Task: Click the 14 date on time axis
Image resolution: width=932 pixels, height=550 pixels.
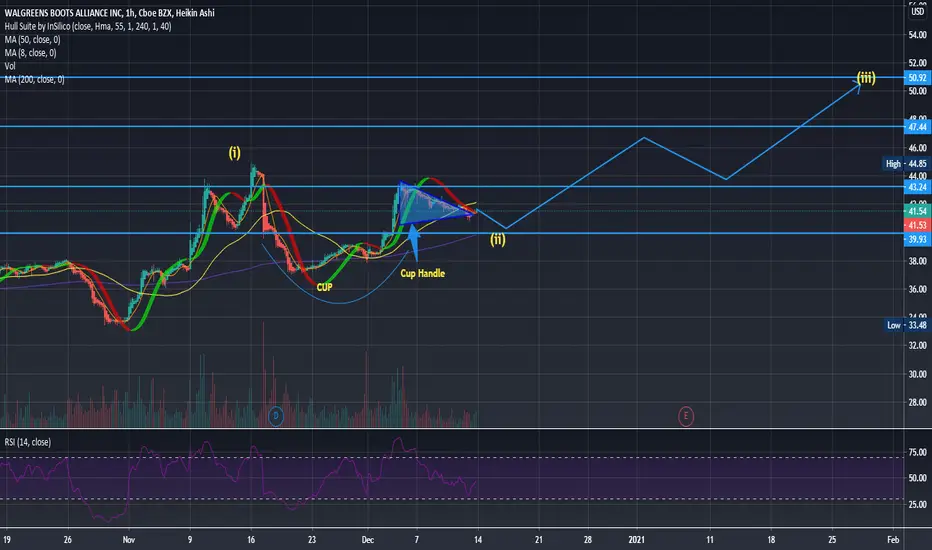Action: (x=478, y=540)
